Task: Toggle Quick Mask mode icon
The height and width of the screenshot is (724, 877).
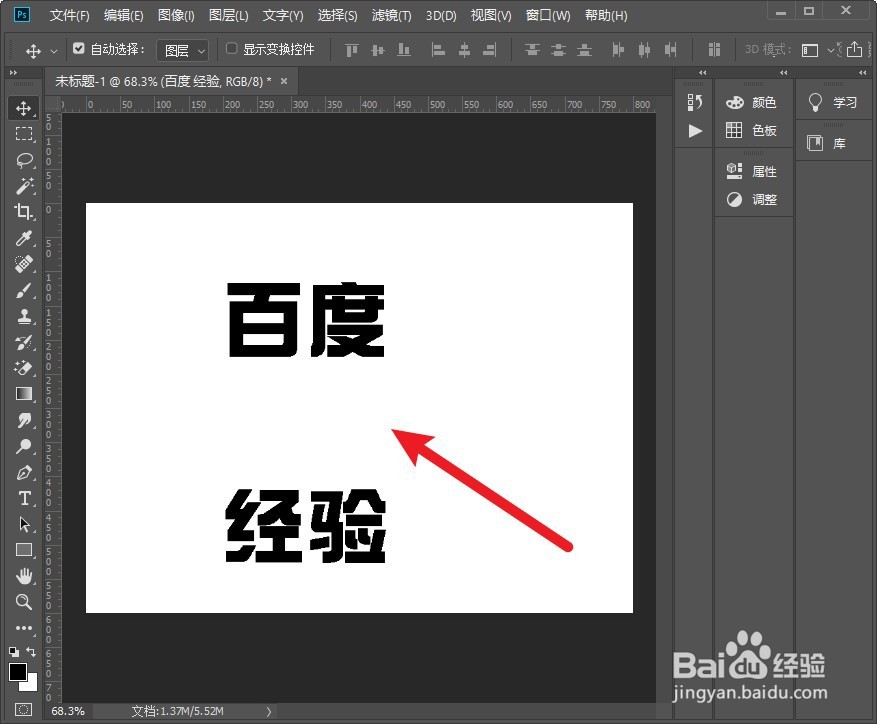Action: tap(23, 710)
